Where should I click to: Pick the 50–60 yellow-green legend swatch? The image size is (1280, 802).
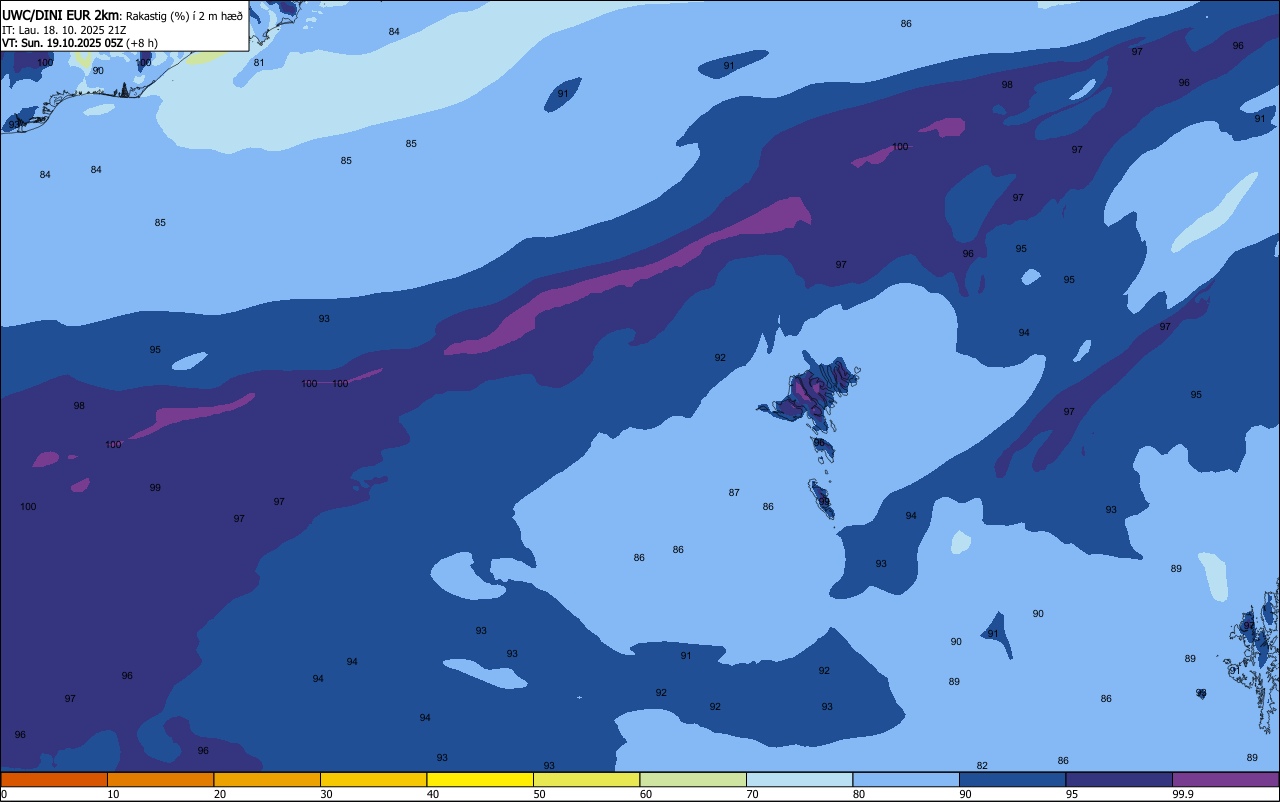[586, 780]
